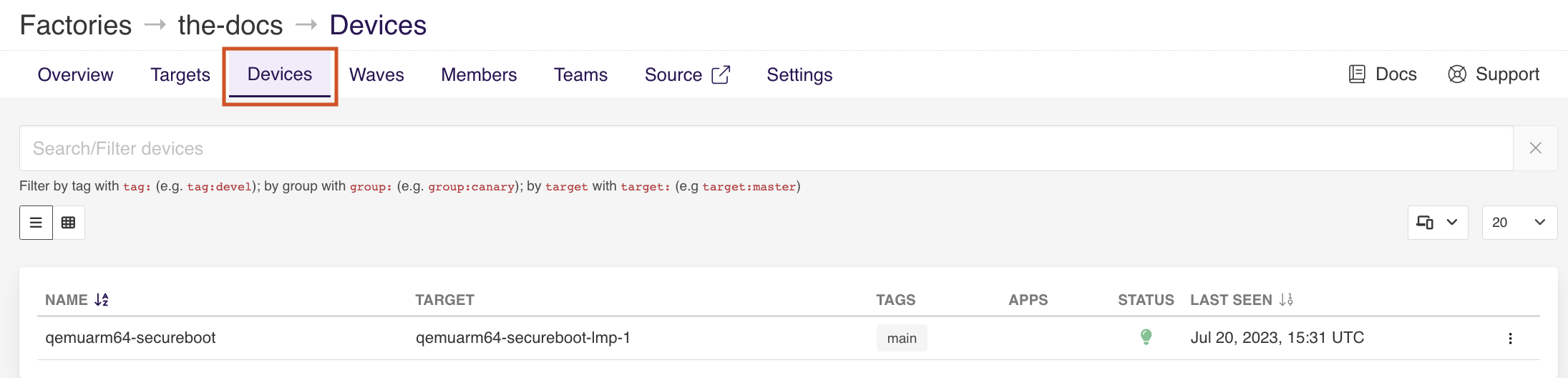Open the Targets tab
Image resolution: width=1568 pixels, height=378 pixels.
pyautogui.click(x=180, y=74)
